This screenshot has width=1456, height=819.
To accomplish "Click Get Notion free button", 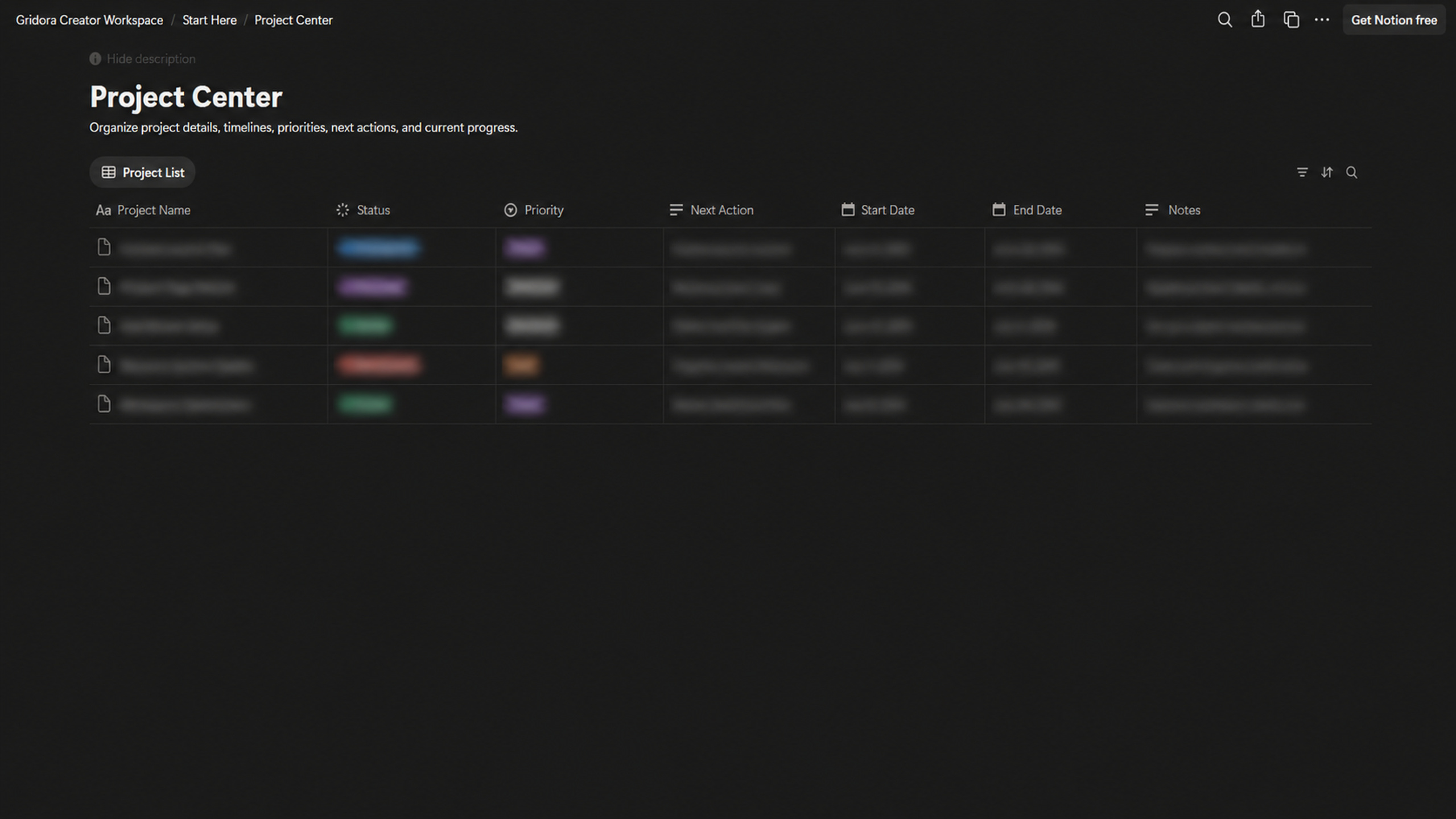I will tap(1393, 20).
